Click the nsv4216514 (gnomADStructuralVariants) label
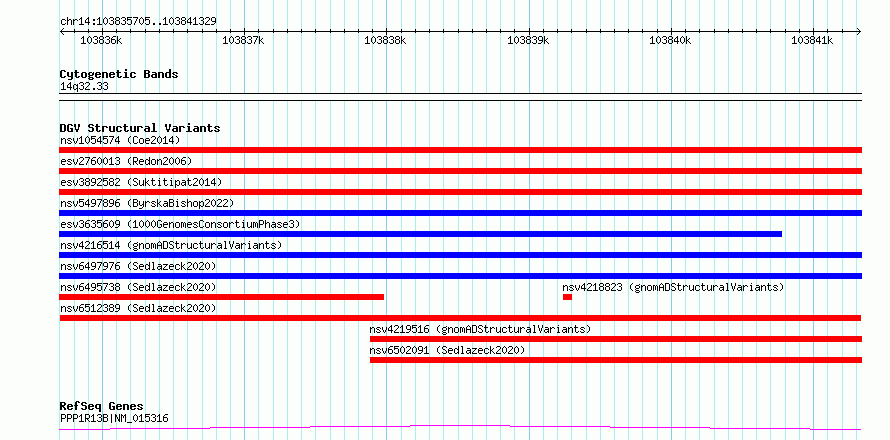Screen dimensions: 890x440 (x=171, y=245)
